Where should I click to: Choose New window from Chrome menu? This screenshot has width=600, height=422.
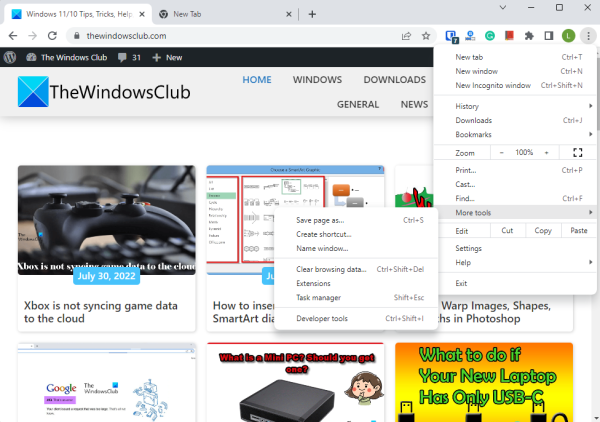coord(515,71)
